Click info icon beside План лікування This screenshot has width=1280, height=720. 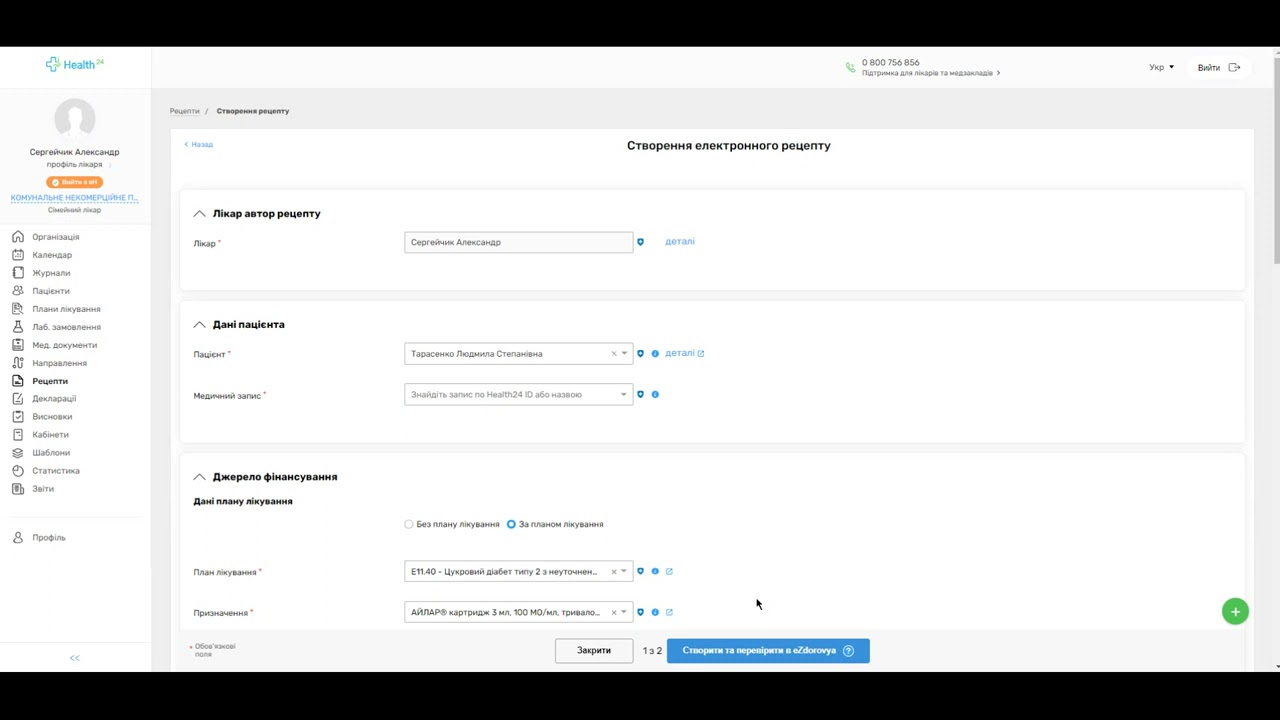coord(655,571)
